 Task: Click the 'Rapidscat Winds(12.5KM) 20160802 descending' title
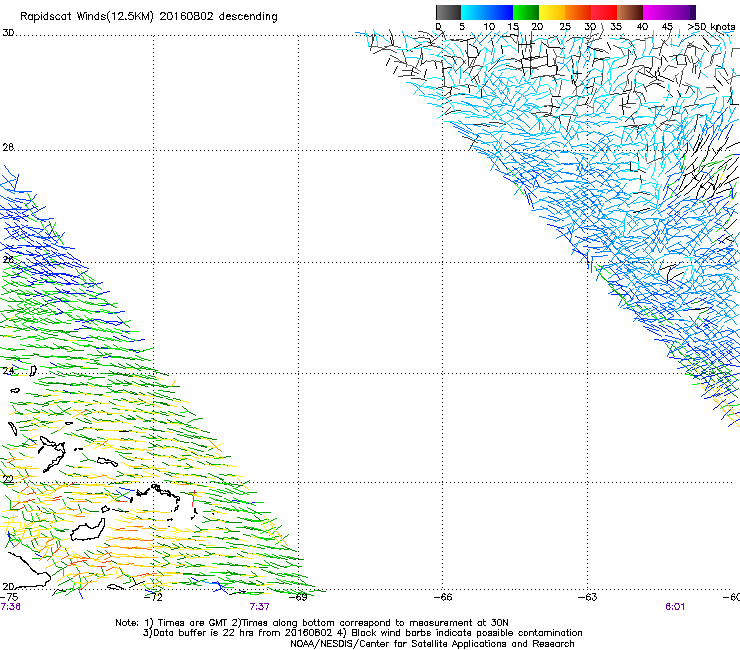tap(149, 17)
